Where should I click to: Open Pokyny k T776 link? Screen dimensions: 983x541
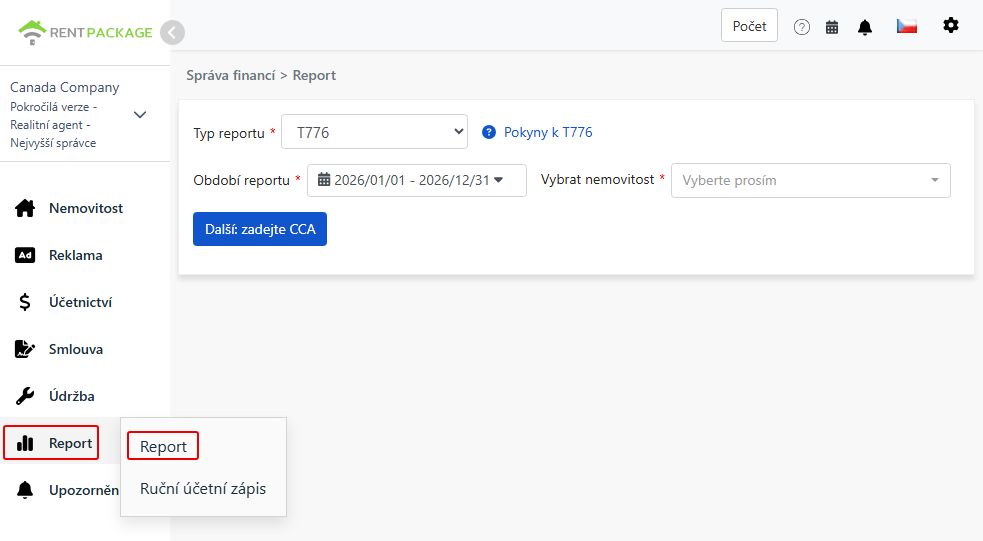pyautogui.click(x=548, y=132)
